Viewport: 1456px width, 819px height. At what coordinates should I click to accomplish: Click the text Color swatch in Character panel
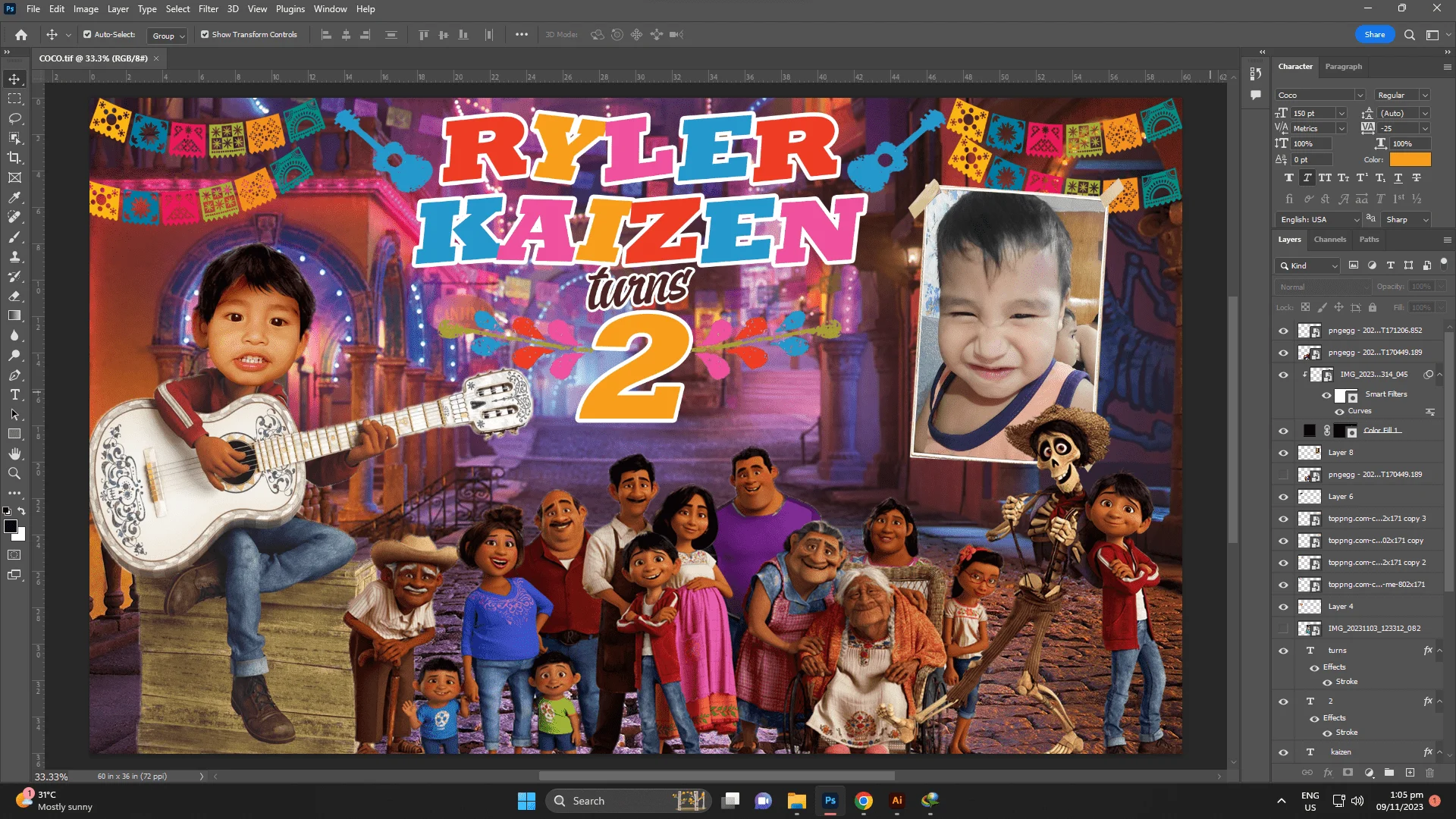(1410, 159)
